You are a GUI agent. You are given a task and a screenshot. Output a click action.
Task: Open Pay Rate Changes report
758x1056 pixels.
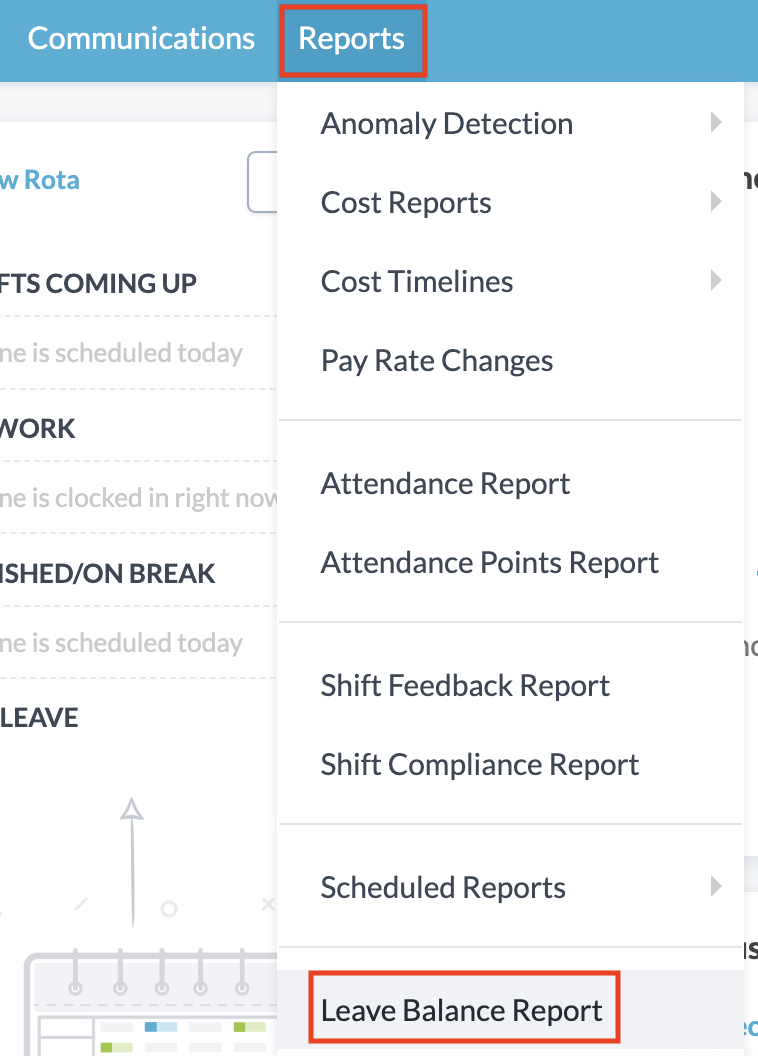click(x=437, y=361)
